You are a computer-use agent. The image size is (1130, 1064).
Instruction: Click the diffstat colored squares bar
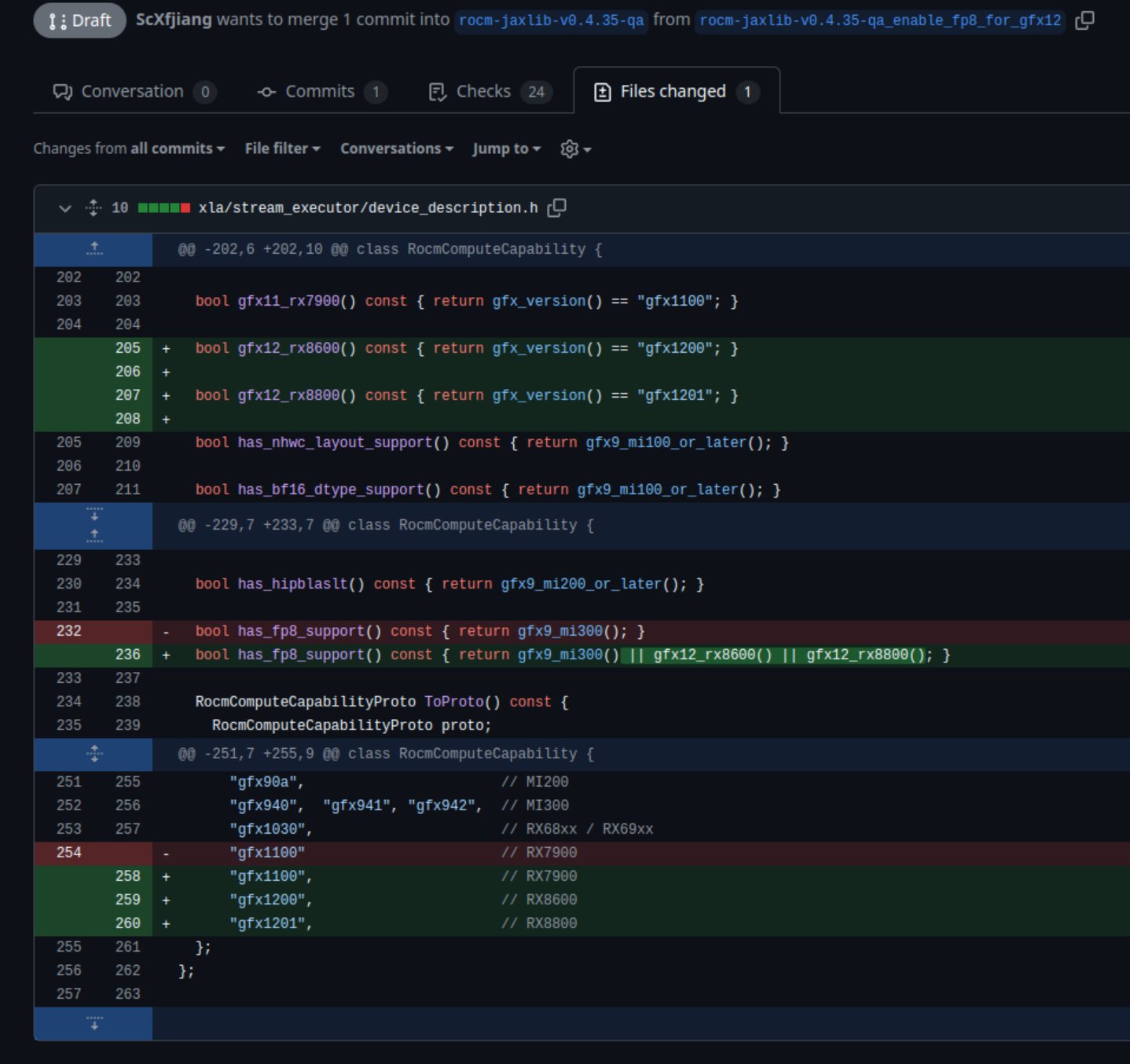coord(164,208)
